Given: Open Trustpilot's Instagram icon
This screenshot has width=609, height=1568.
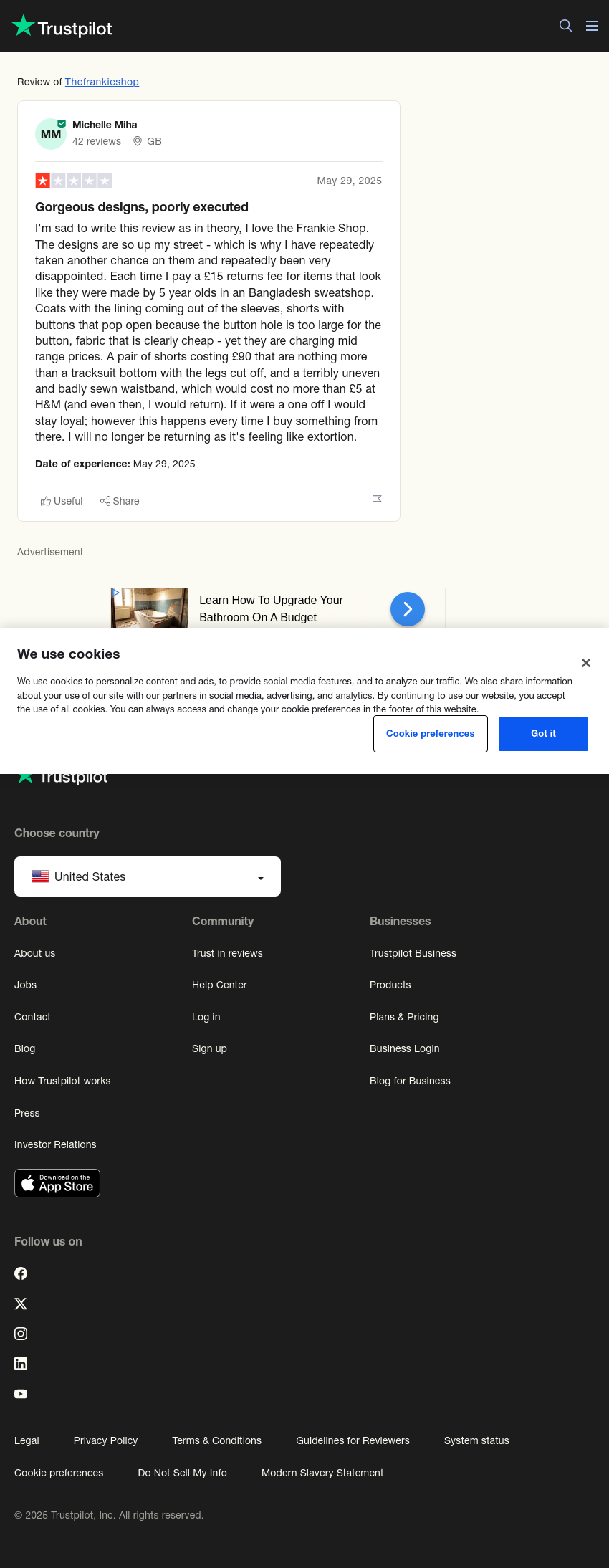Looking at the screenshot, I should 21,1334.
